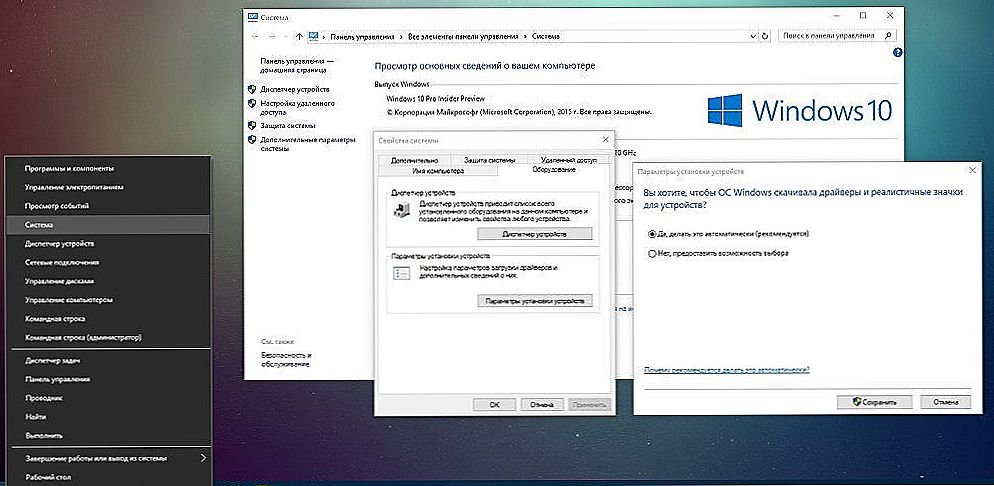This screenshot has width=994, height=486.
Task: Open 'Дополнительные параметры системы' sidebar link
Action: [307, 144]
